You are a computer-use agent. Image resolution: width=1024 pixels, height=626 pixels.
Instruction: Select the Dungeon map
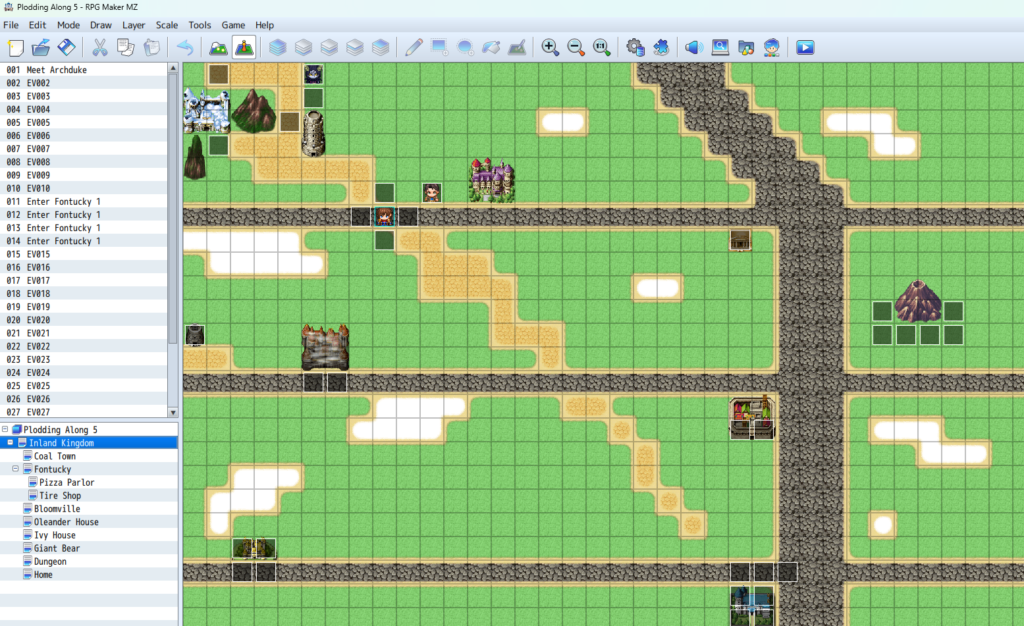pyautogui.click(x=50, y=561)
